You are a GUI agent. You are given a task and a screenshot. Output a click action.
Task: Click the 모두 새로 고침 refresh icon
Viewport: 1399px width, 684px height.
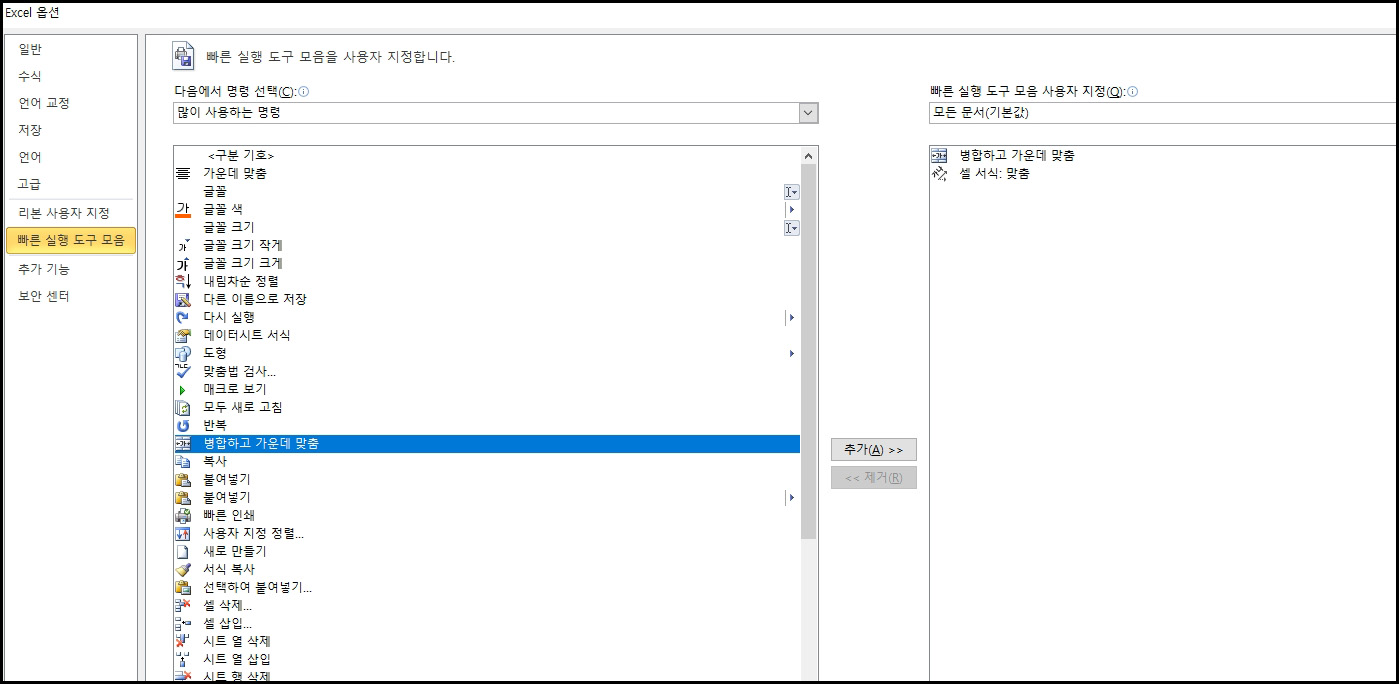(x=183, y=407)
